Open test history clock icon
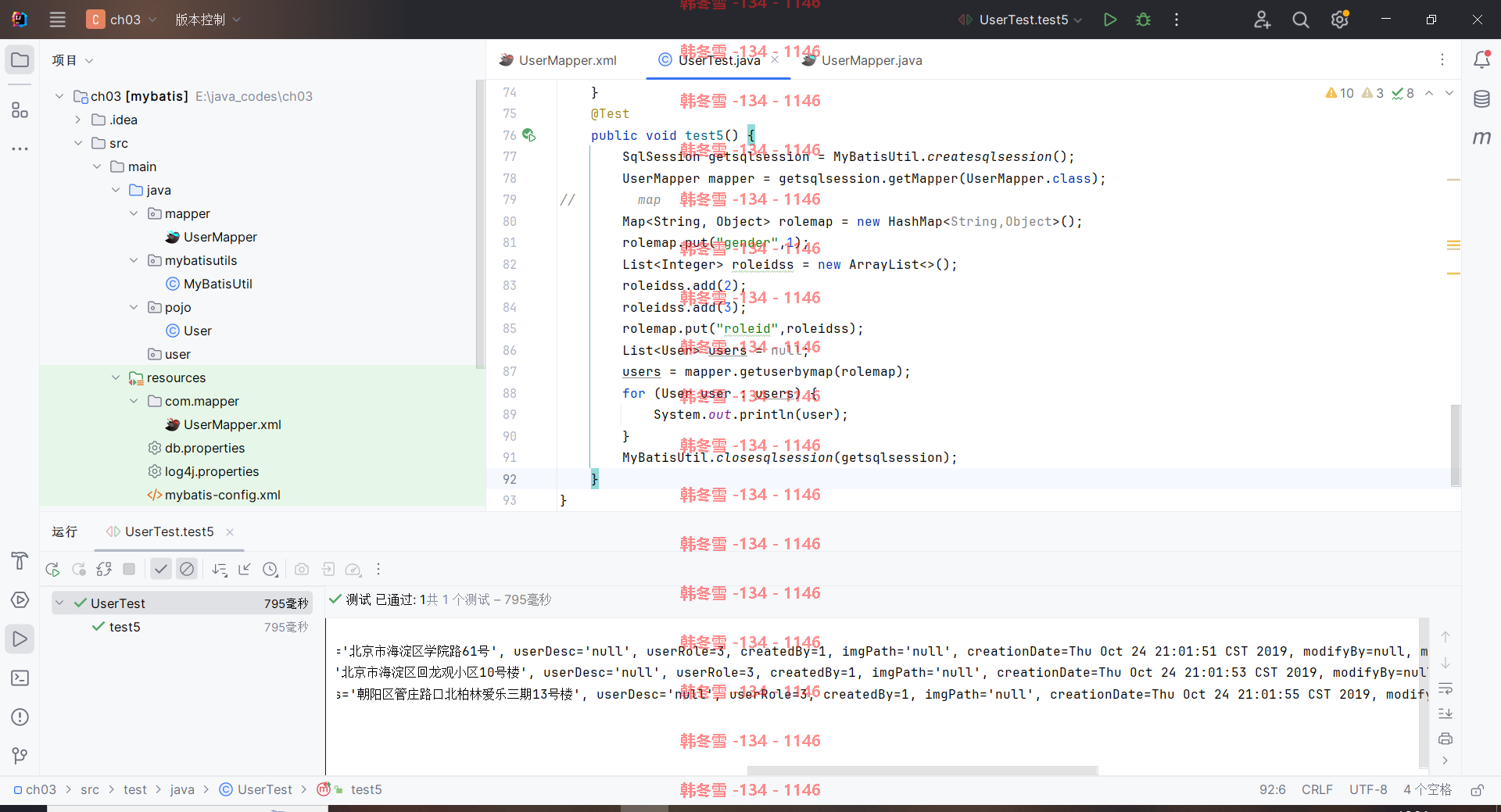This screenshot has height=812, width=1501. 270,570
